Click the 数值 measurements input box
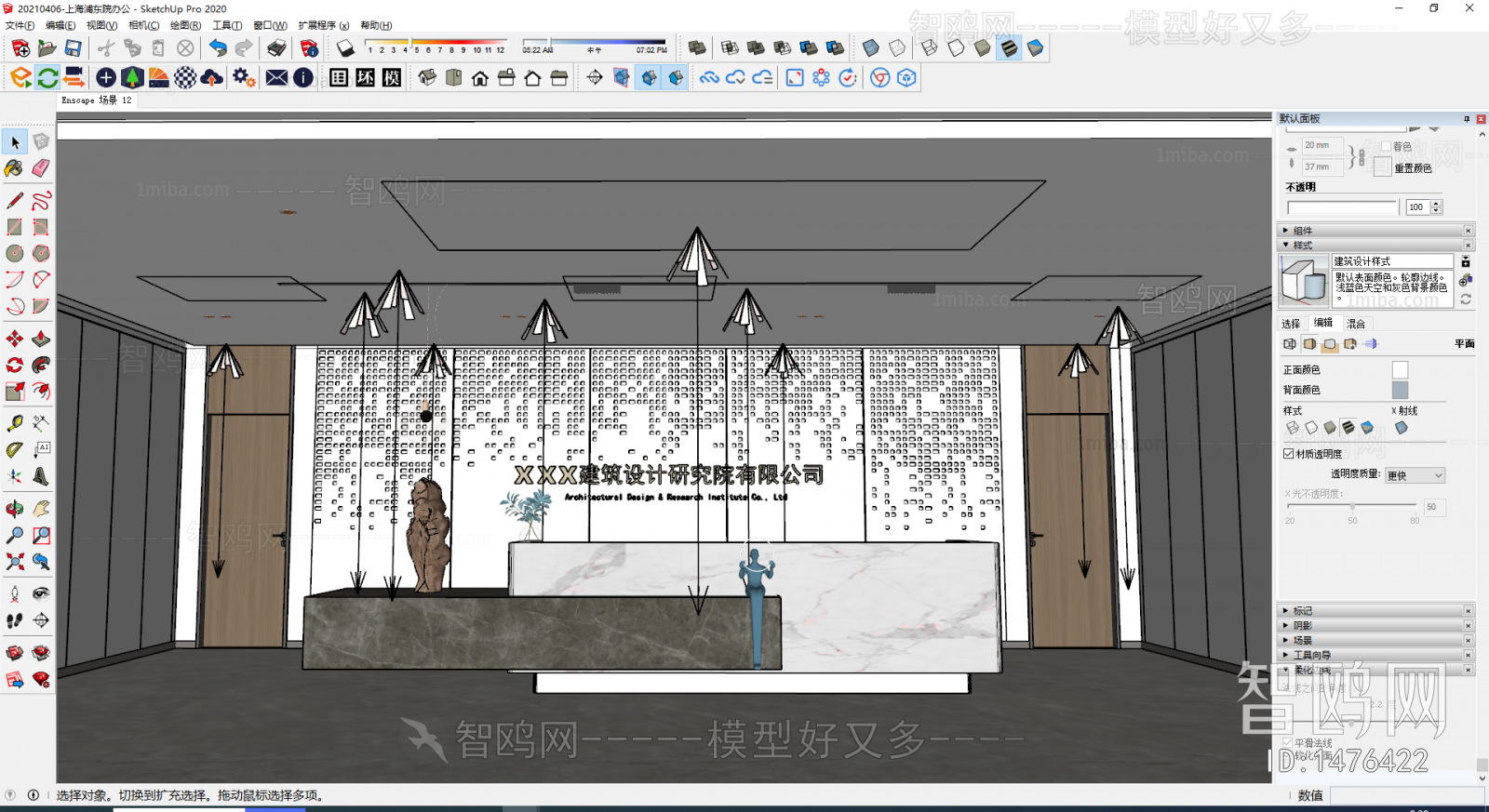Screen dimensions: 1489x812 click(1406, 795)
